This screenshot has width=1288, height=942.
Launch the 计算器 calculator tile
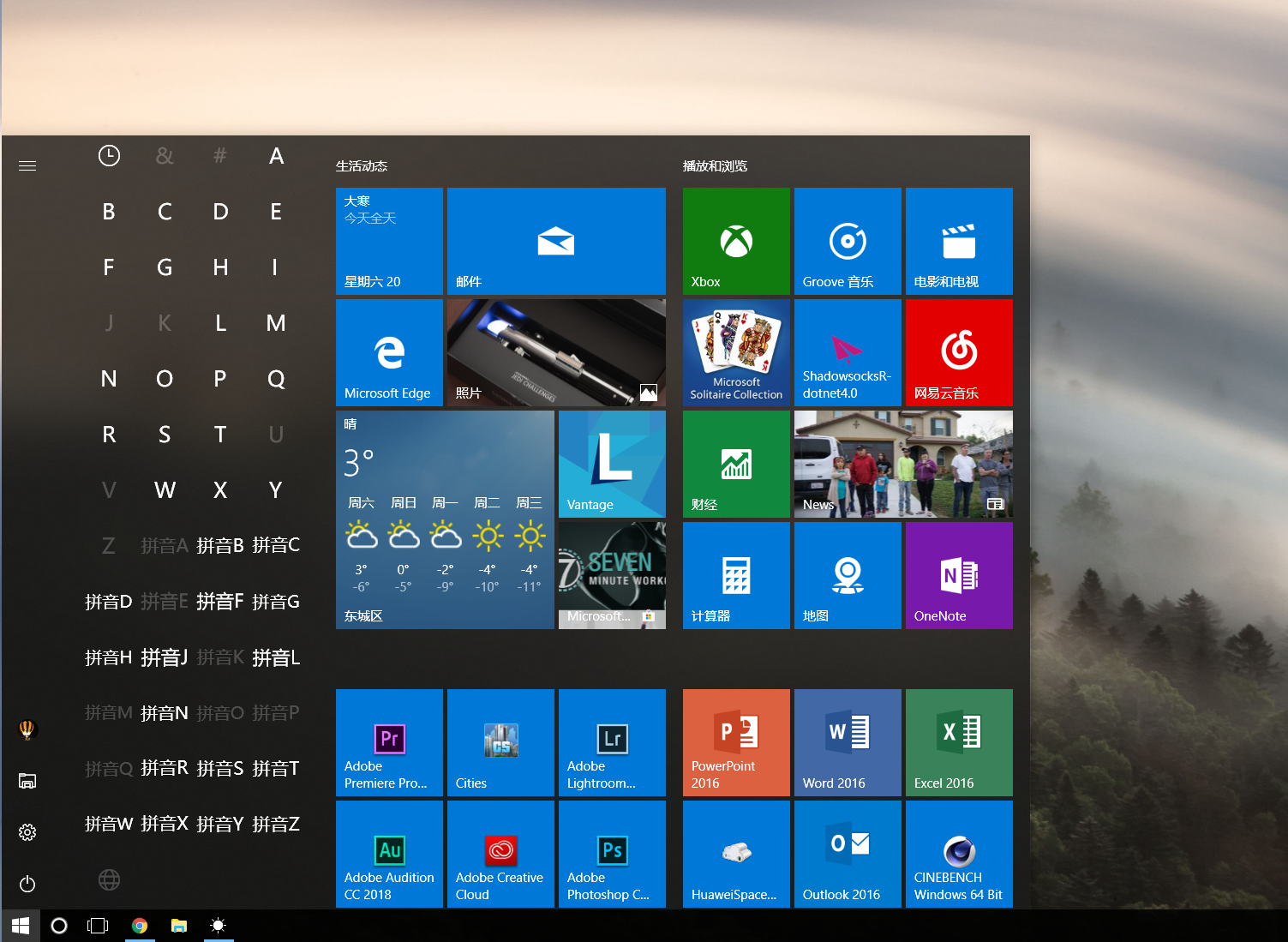(736, 575)
